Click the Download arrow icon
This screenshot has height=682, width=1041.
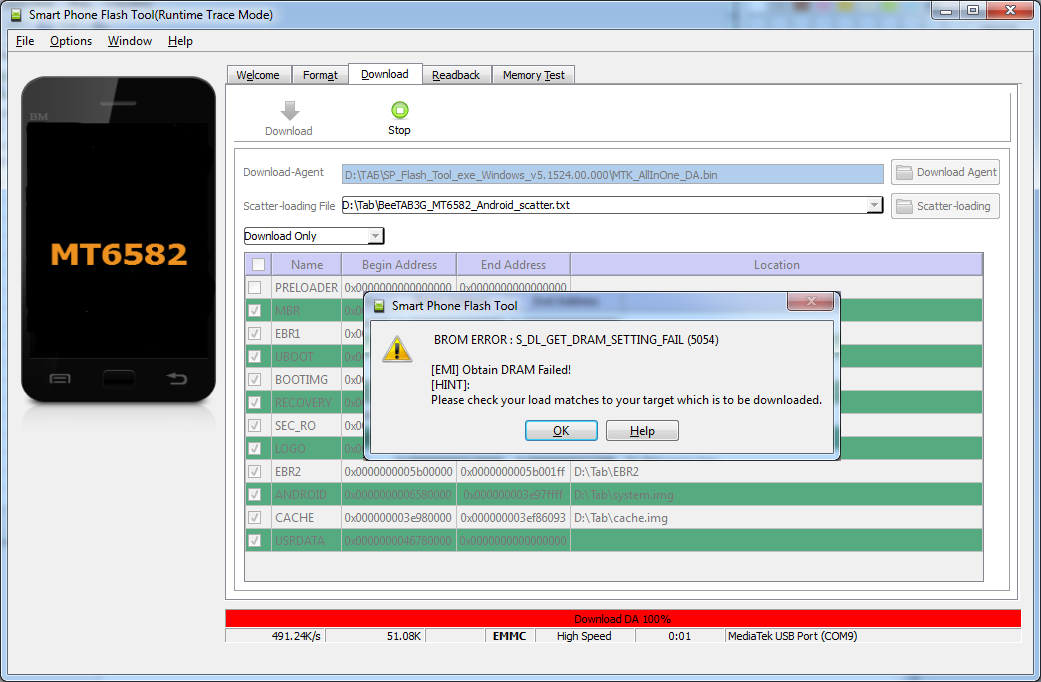(x=289, y=110)
